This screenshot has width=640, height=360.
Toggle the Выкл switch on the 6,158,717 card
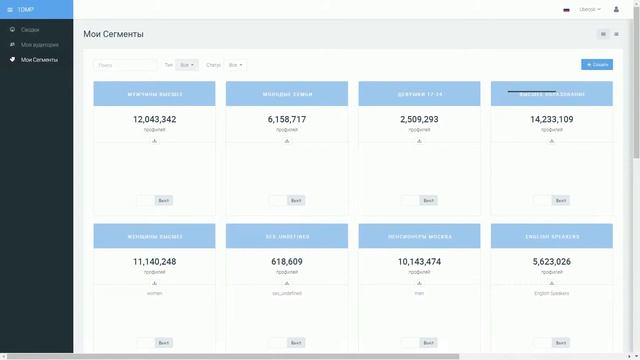(x=287, y=200)
